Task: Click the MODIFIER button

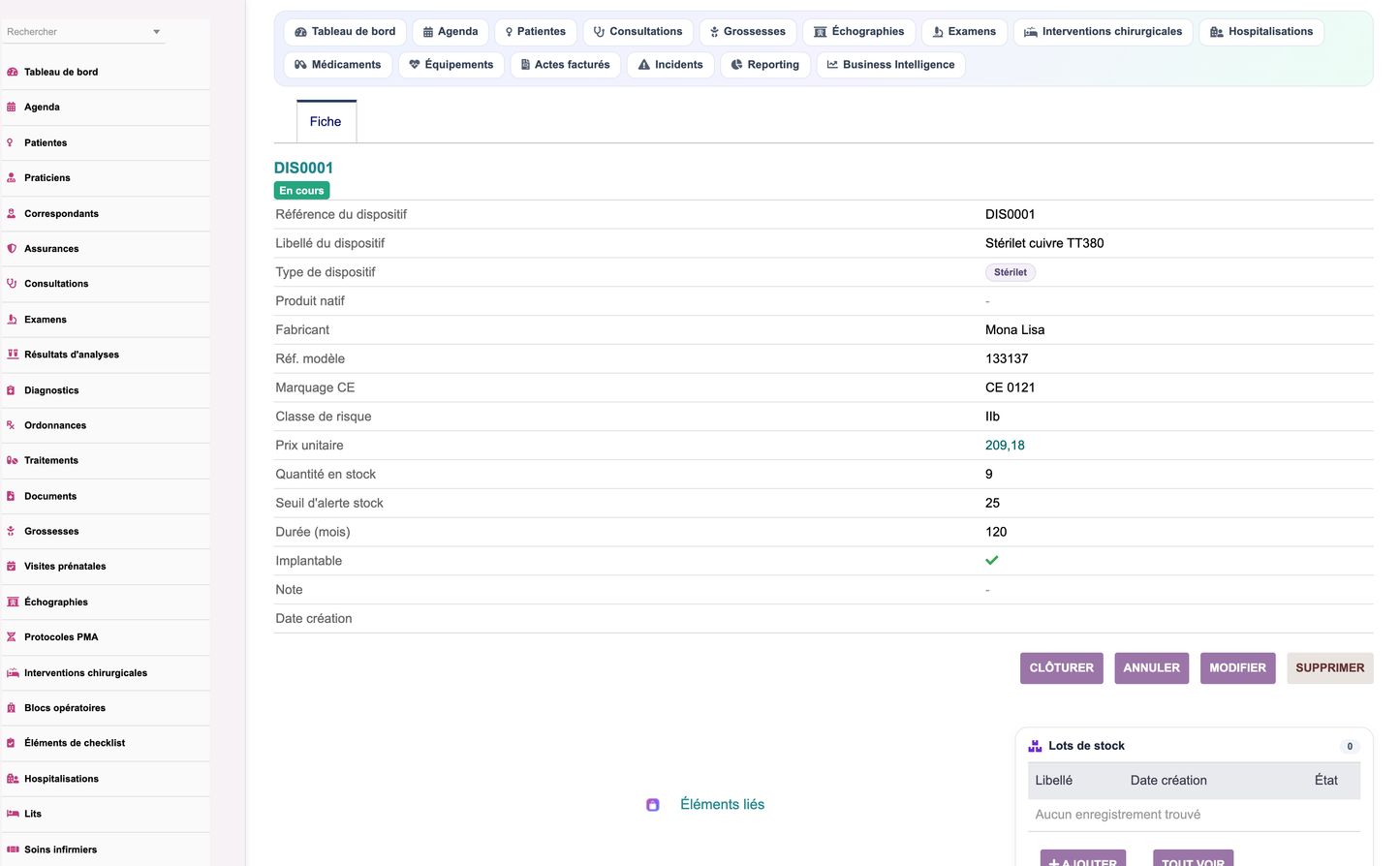Action: pos(1238,668)
